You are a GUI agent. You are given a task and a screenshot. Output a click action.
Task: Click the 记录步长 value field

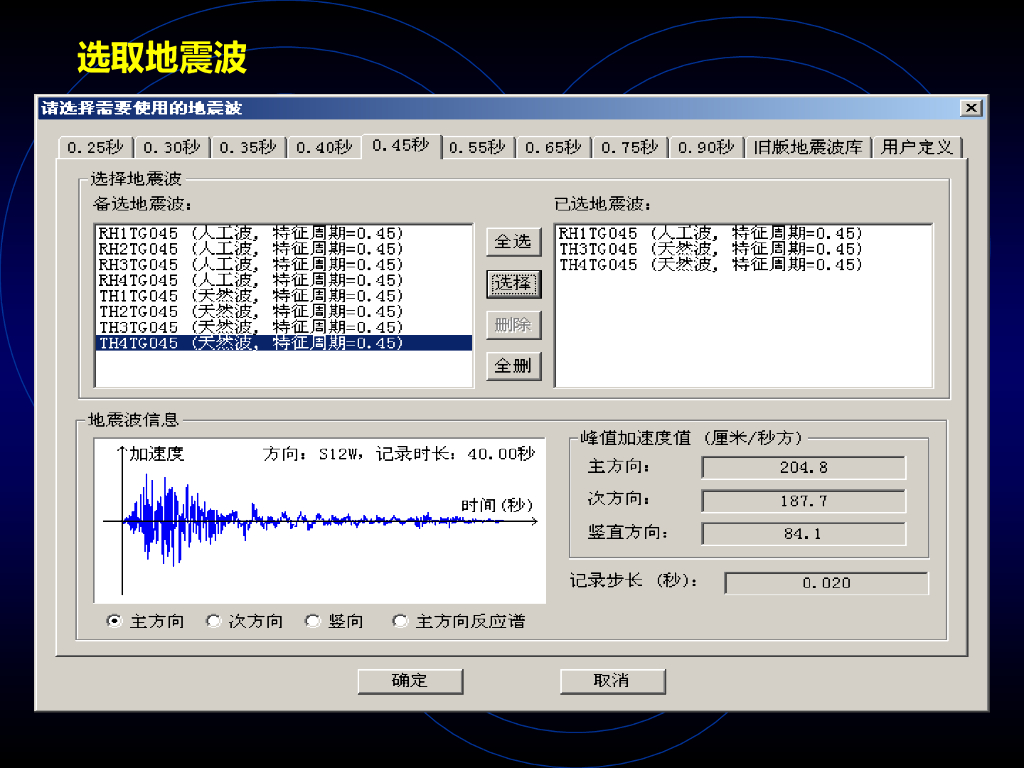(x=826, y=583)
